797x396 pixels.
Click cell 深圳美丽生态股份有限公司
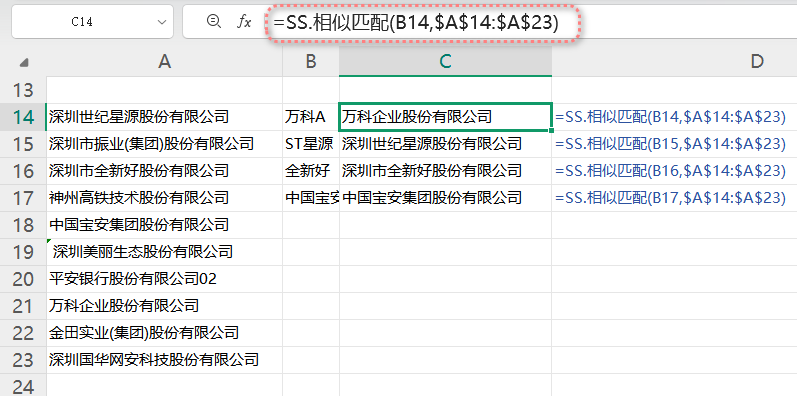point(164,252)
